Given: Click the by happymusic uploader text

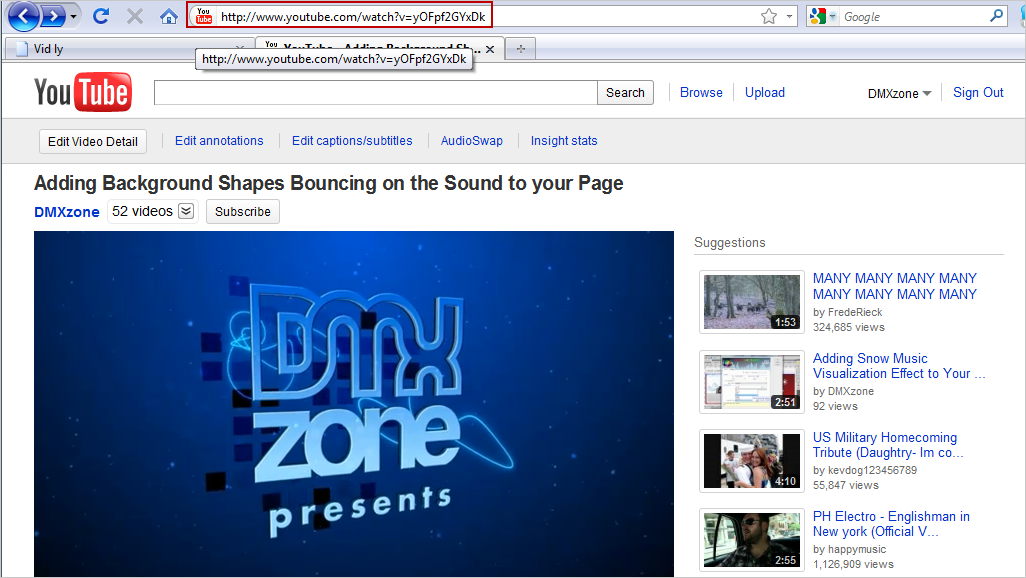Looking at the screenshot, I should pos(849,549).
